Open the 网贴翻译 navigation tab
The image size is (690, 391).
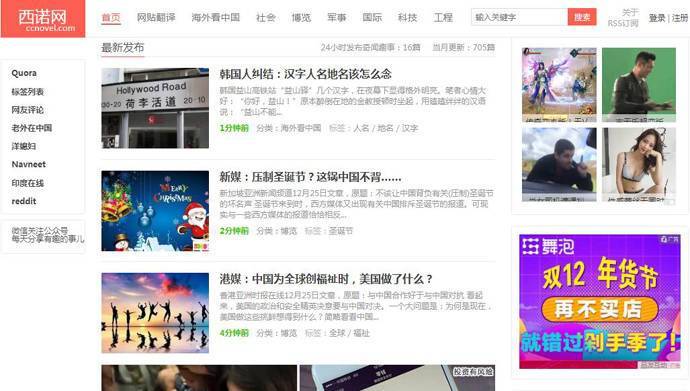pyautogui.click(x=156, y=18)
